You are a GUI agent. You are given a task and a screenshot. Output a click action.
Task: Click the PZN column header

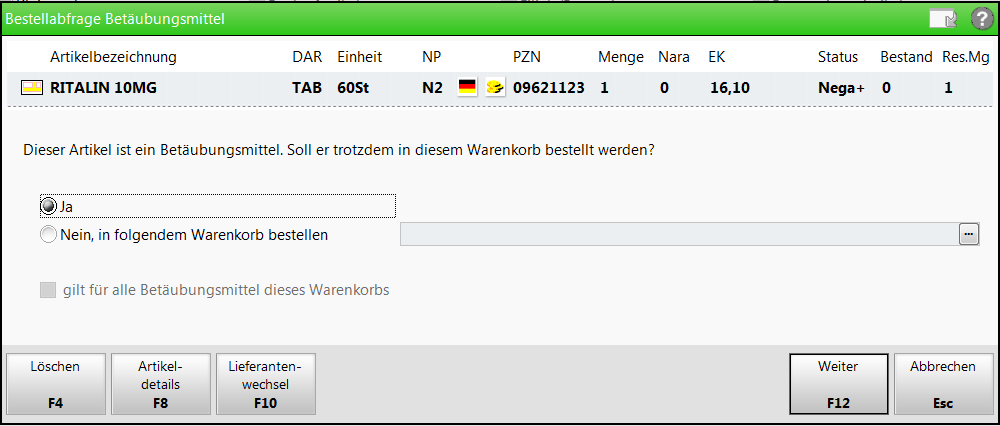[x=527, y=57]
